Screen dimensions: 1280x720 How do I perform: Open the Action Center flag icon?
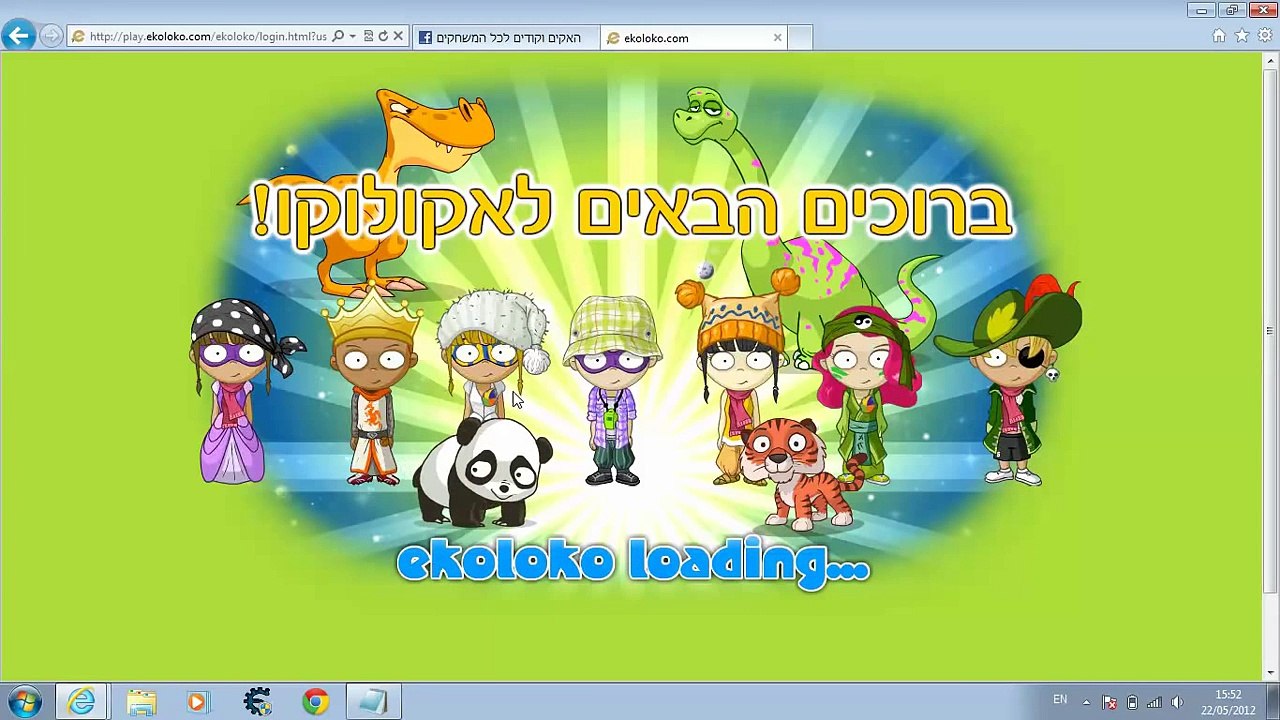(x=1109, y=702)
